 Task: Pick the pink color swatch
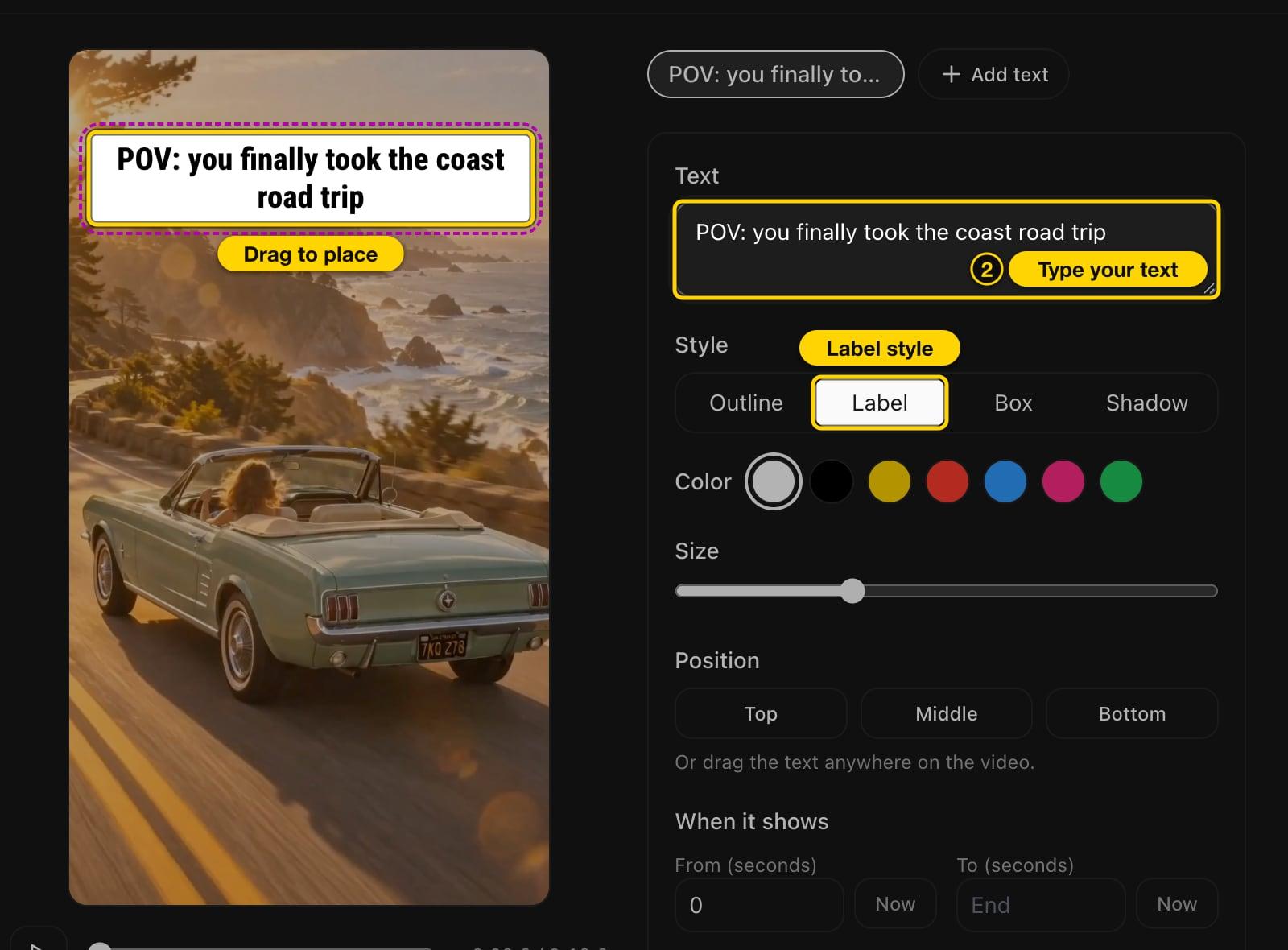(1063, 481)
